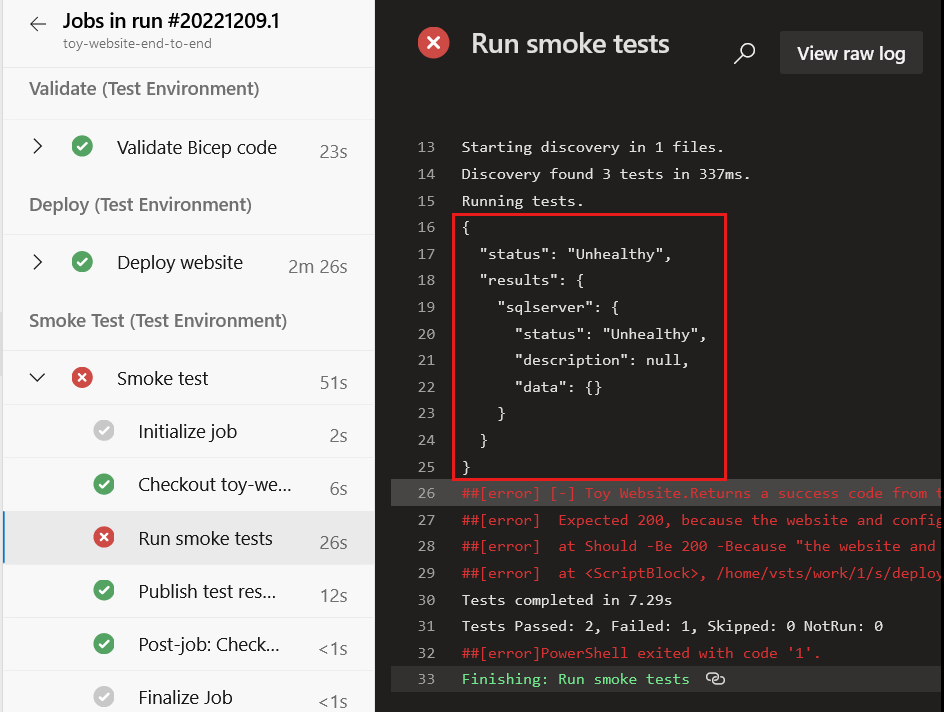Open the Run smoke tests step
Image resolution: width=944 pixels, height=712 pixels.
(x=189, y=537)
